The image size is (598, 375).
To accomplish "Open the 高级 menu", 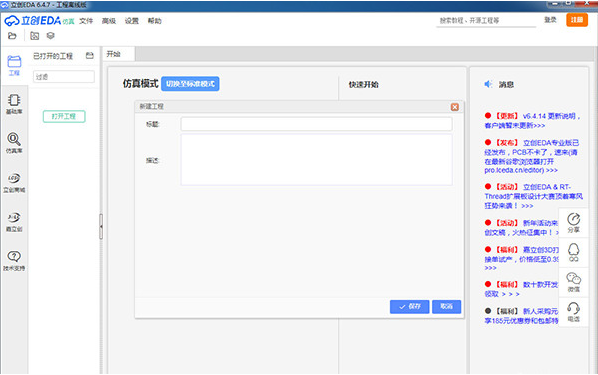I will (109, 21).
